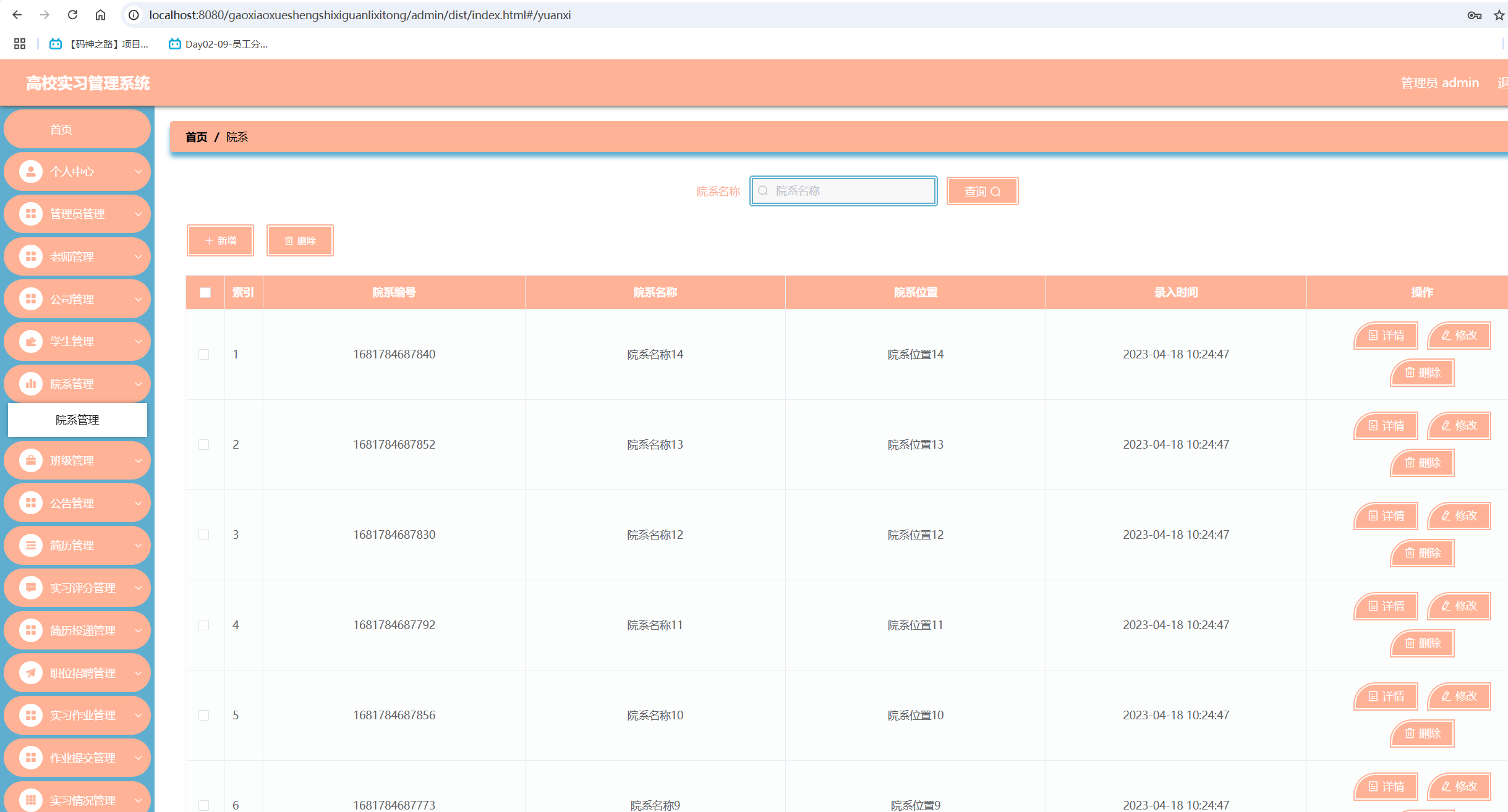Image resolution: width=1508 pixels, height=812 pixels.
Task: Click the 院系管理 bar chart icon
Action: tap(30, 384)
